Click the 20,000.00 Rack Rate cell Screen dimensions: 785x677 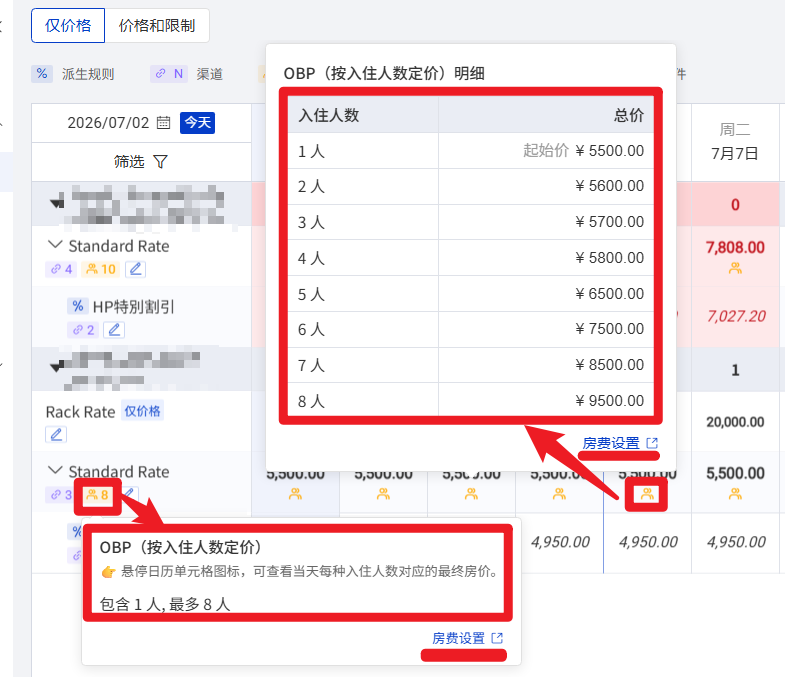[735, 422]
